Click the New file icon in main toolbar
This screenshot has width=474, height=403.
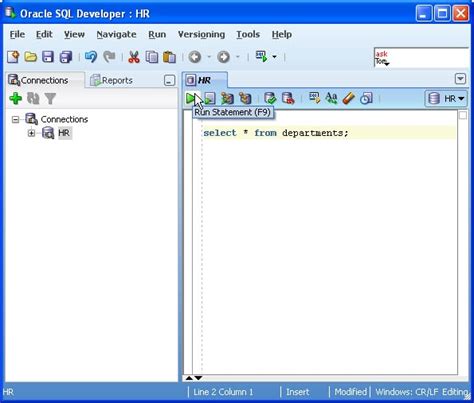click(x=13, y=57)
